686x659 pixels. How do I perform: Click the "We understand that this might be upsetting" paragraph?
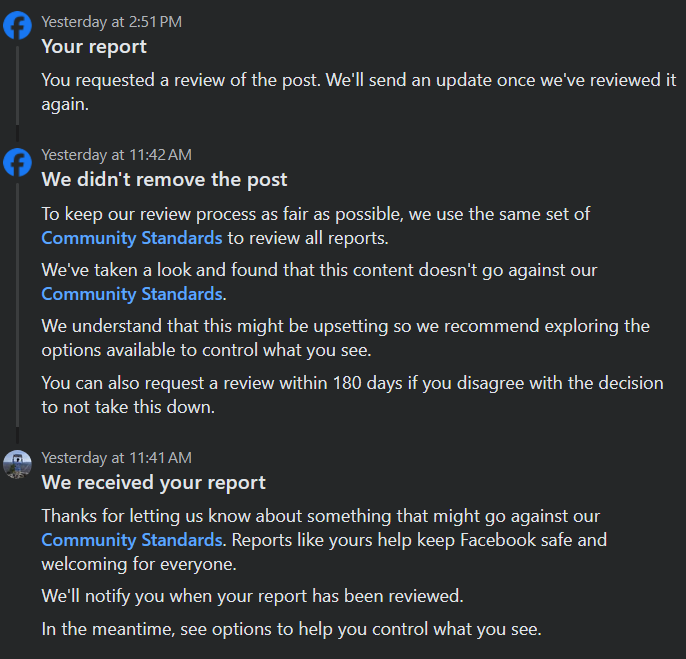tap(340, 326)
